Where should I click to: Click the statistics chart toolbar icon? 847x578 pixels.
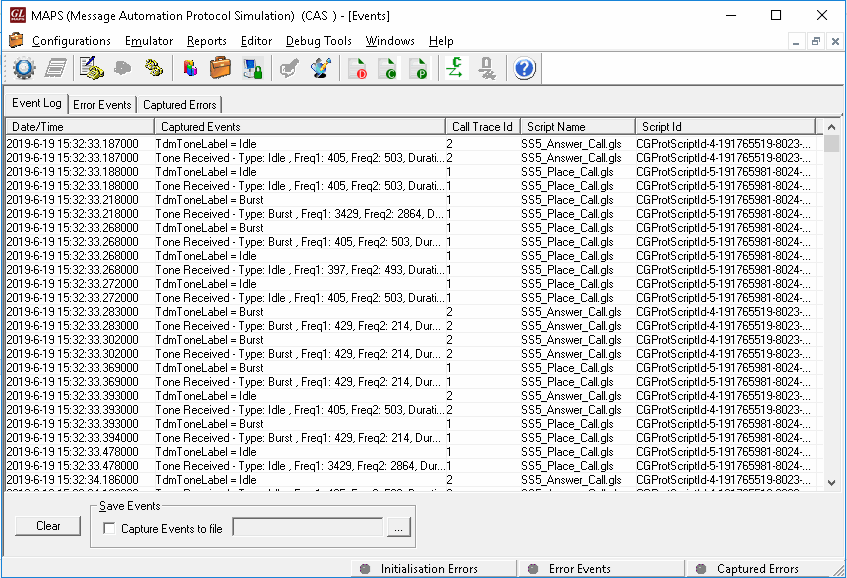coord(190,67)
